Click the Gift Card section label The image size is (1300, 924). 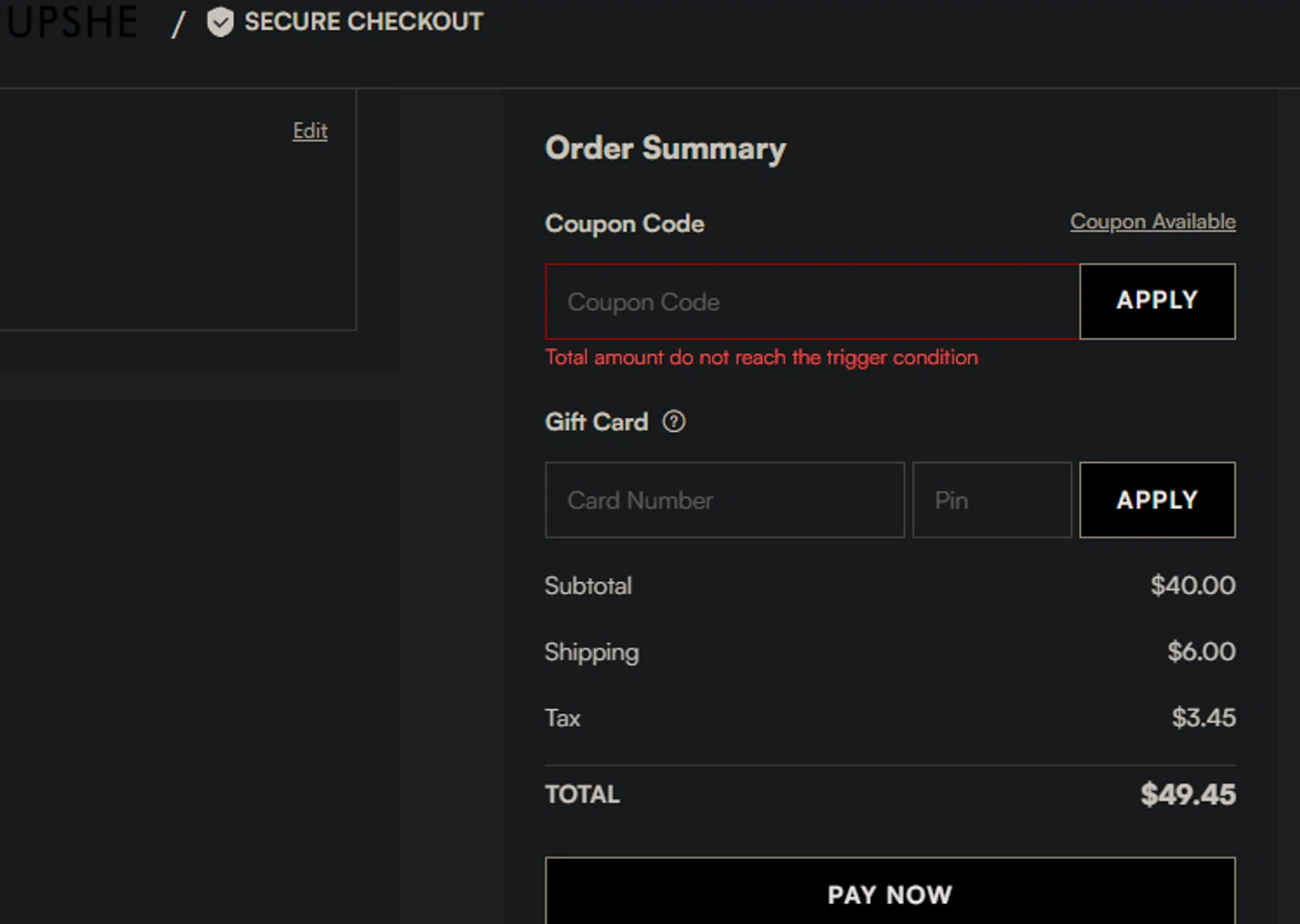[596, 422]
